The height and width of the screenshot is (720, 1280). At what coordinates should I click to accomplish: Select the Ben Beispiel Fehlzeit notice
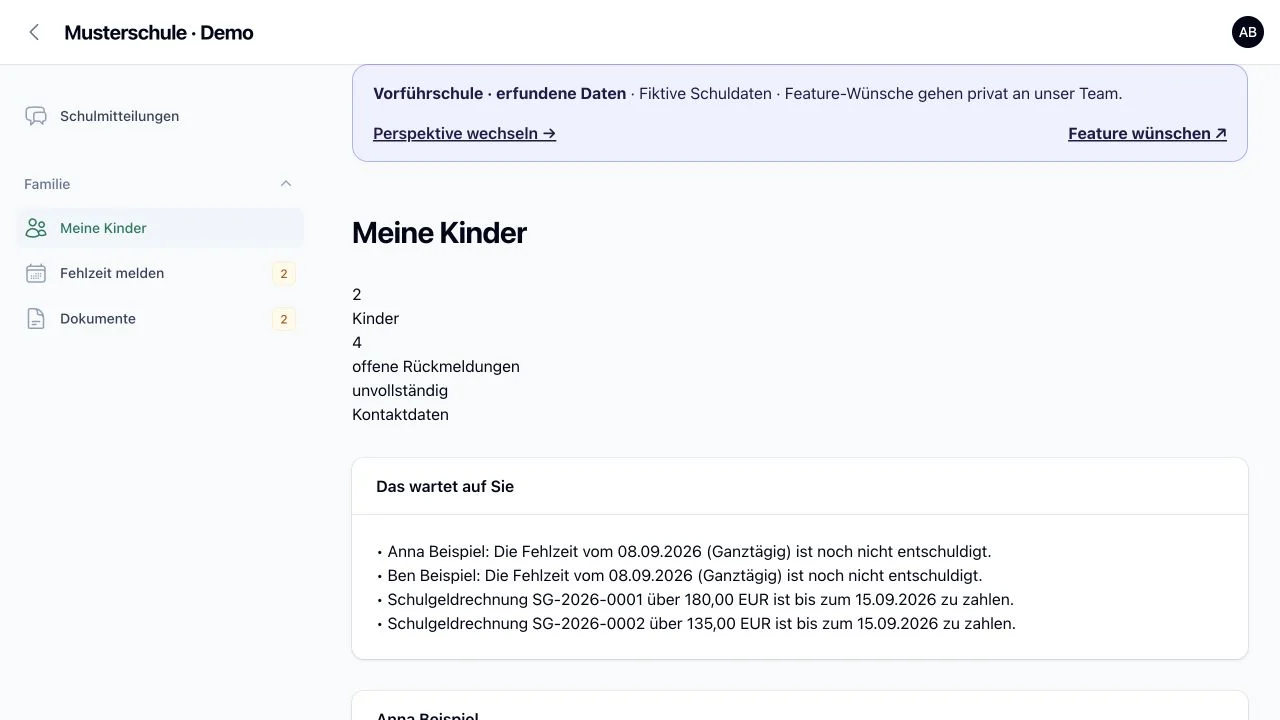point(679,575)
